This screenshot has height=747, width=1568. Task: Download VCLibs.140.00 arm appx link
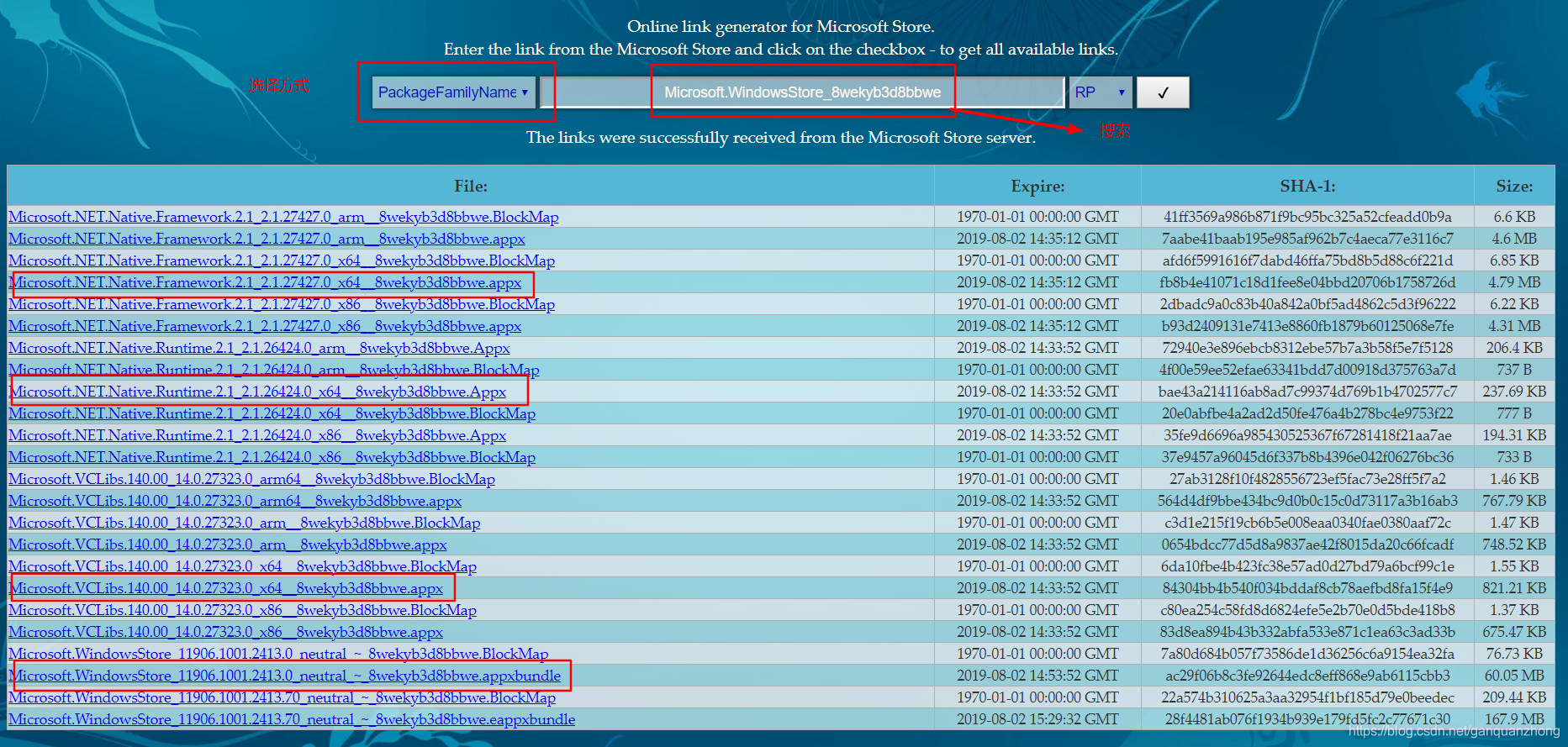click(x=228, y=544)
